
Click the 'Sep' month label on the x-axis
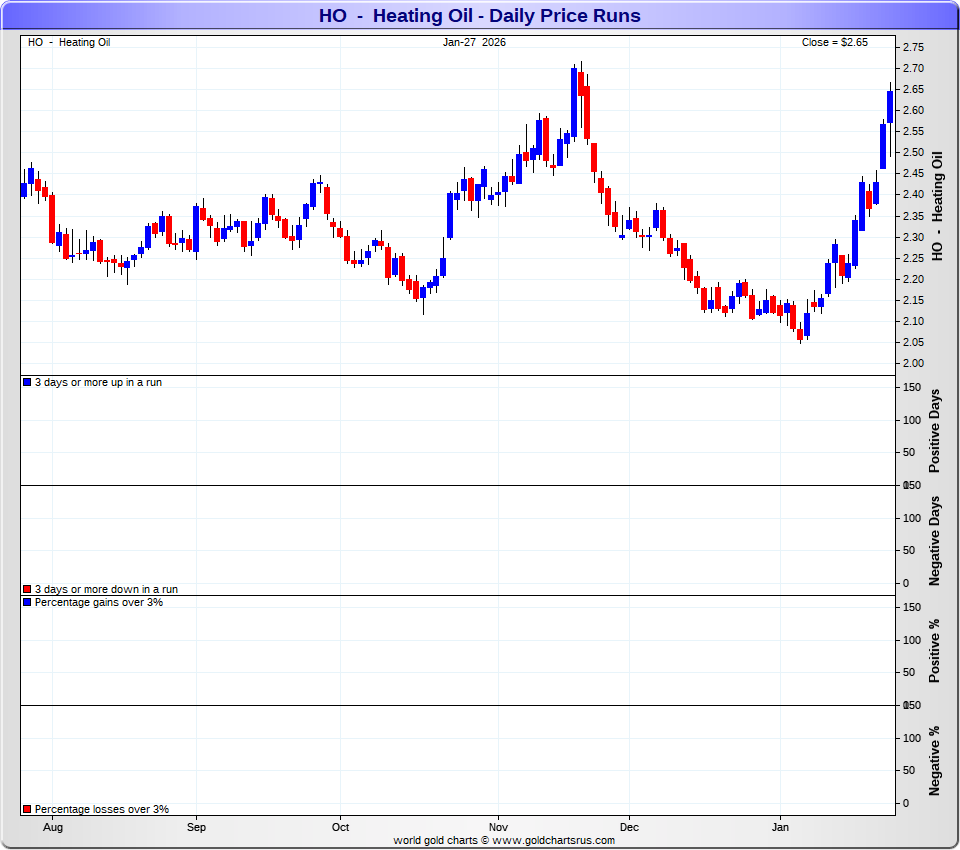coord(196,828)
